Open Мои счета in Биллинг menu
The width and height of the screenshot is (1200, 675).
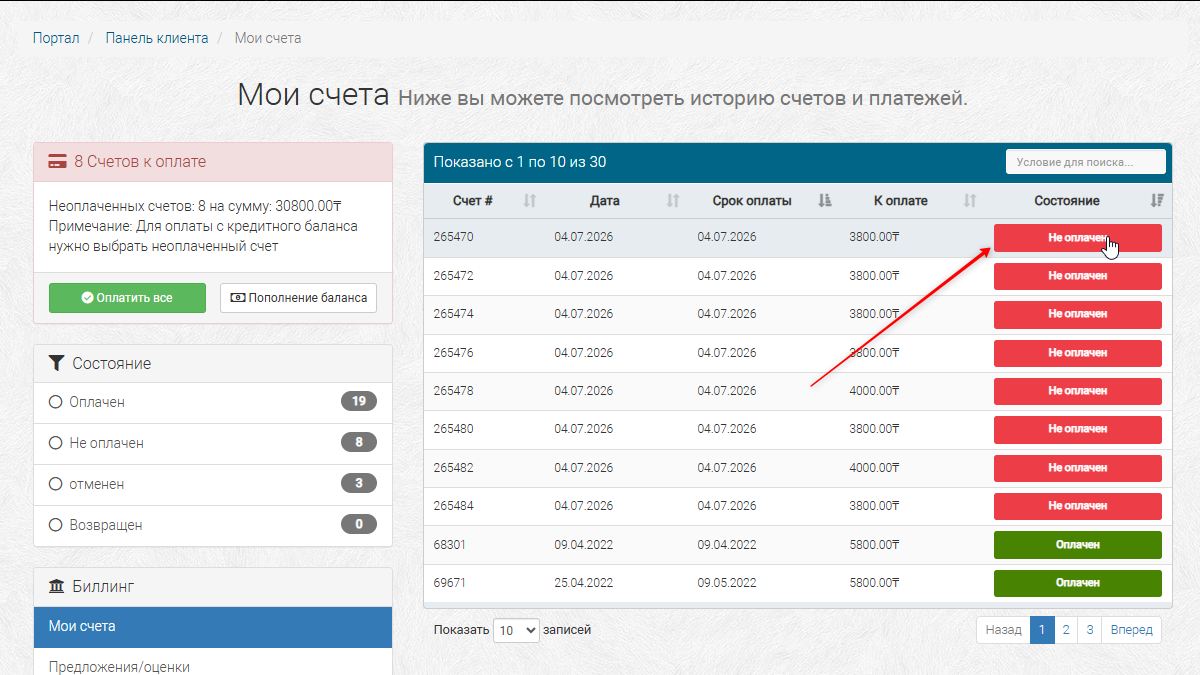coord(213,627)
